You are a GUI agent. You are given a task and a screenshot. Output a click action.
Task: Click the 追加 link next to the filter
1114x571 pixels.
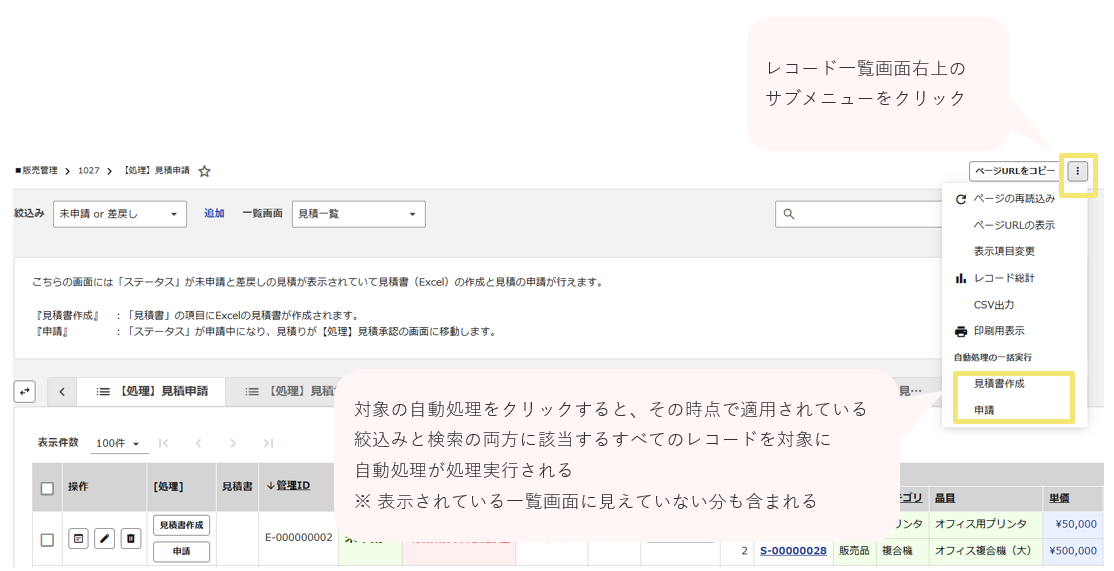click(x=214, y=213)
